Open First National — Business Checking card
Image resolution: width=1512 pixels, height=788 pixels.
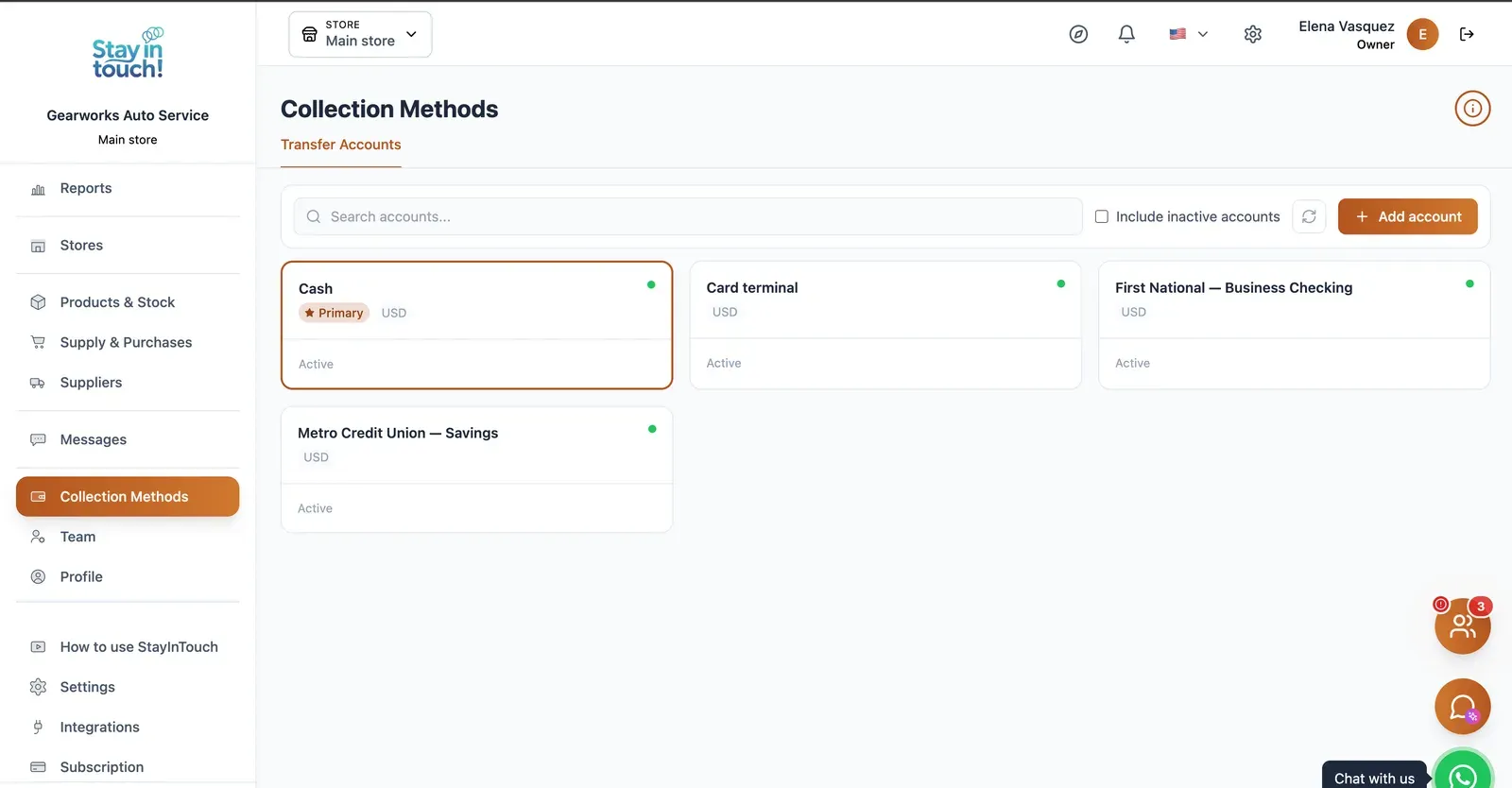click(1294, 325)
